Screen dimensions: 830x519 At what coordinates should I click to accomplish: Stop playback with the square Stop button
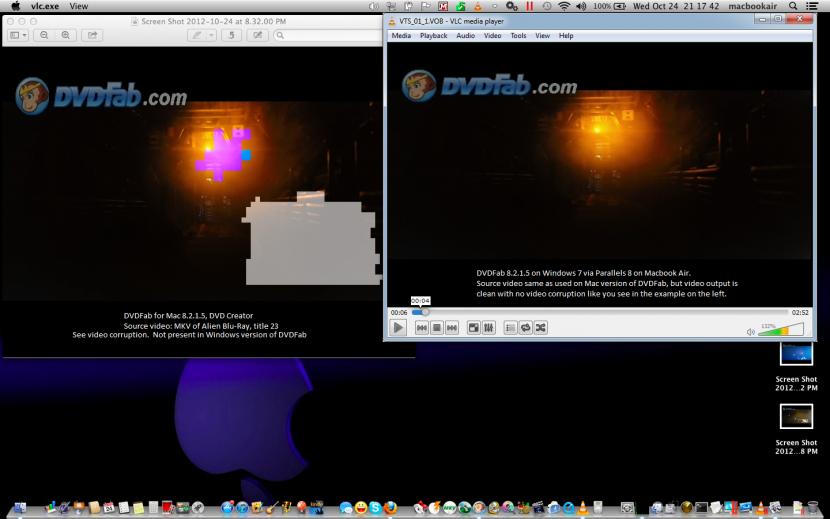pyautogui.click(x=437, y=327)
